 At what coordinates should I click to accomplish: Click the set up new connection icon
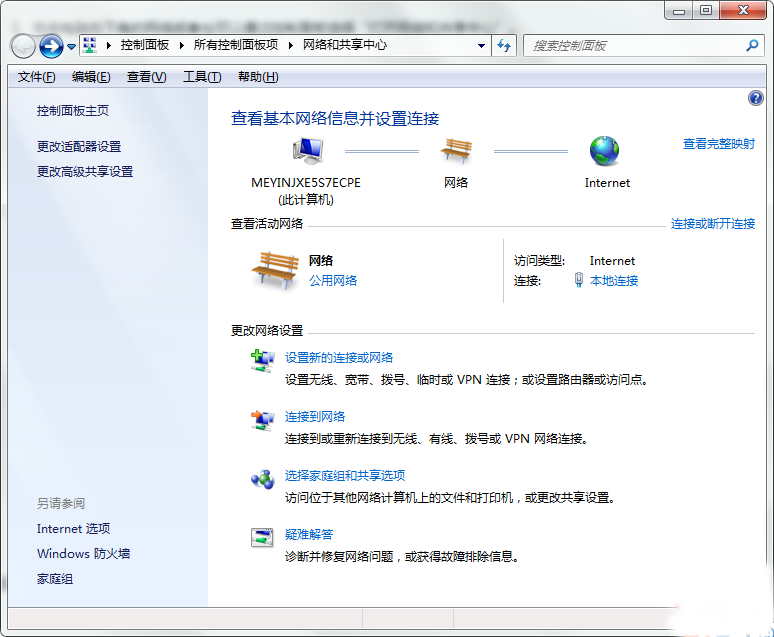pos(262,360)
